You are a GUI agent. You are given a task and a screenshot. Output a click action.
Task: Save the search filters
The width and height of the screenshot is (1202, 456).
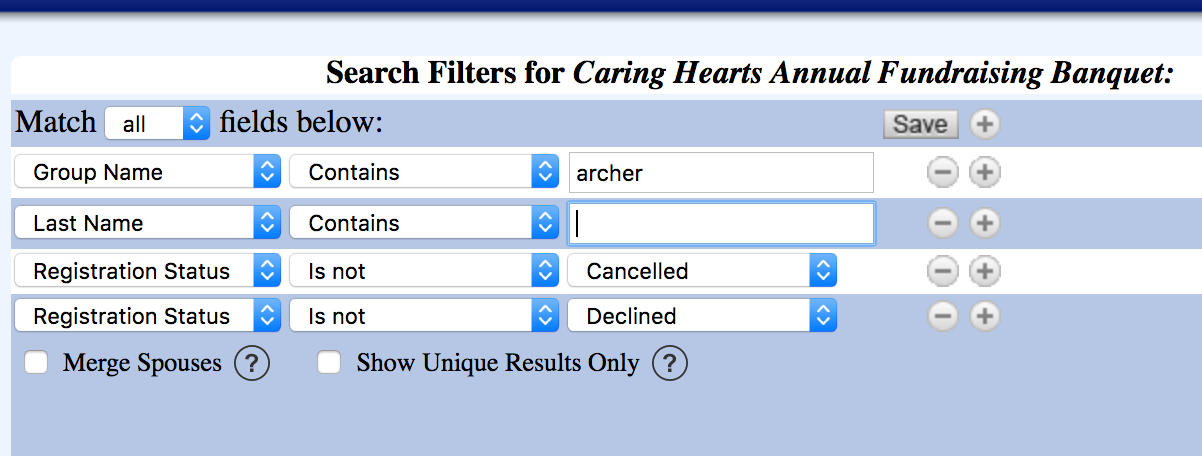[x=920, y=124]
